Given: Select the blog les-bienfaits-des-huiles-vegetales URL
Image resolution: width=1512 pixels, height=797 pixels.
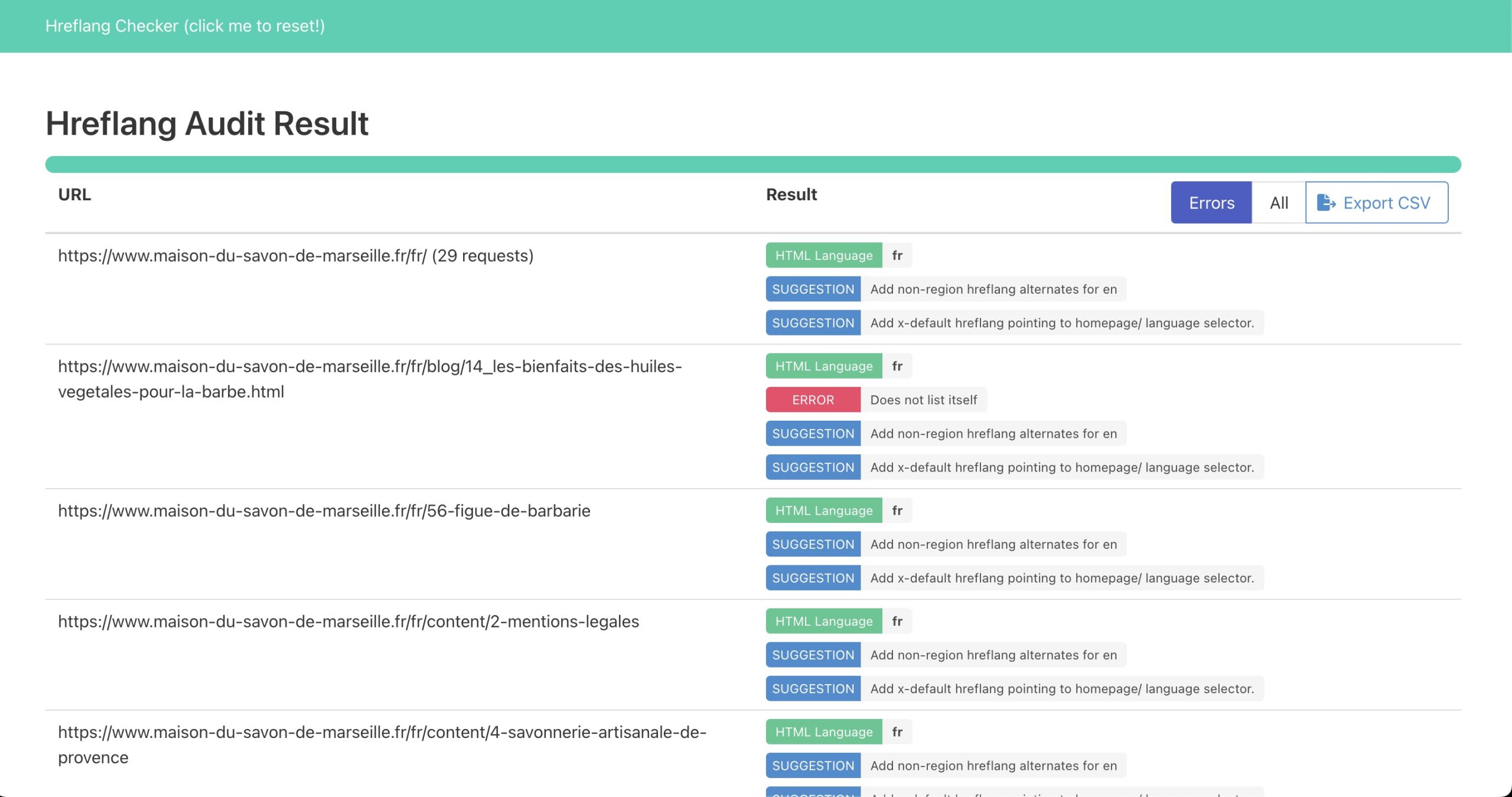Looking at the screenshot, I should click(x=370, y=379).
